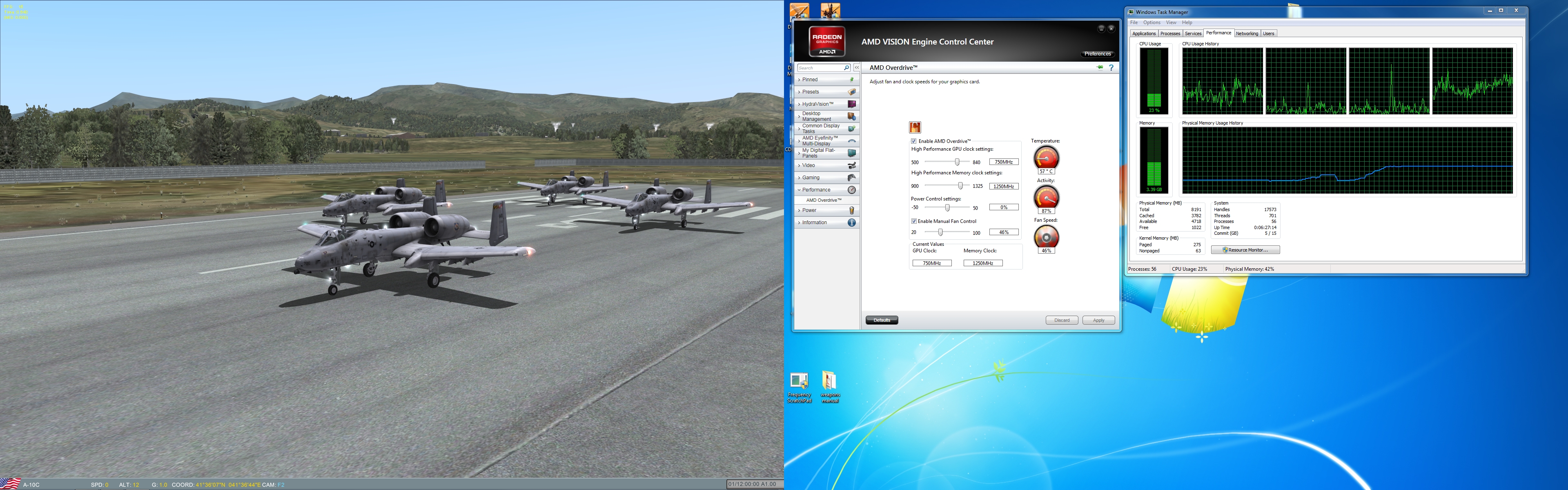Switch to the Processes tab

(x=1170, y=33)
